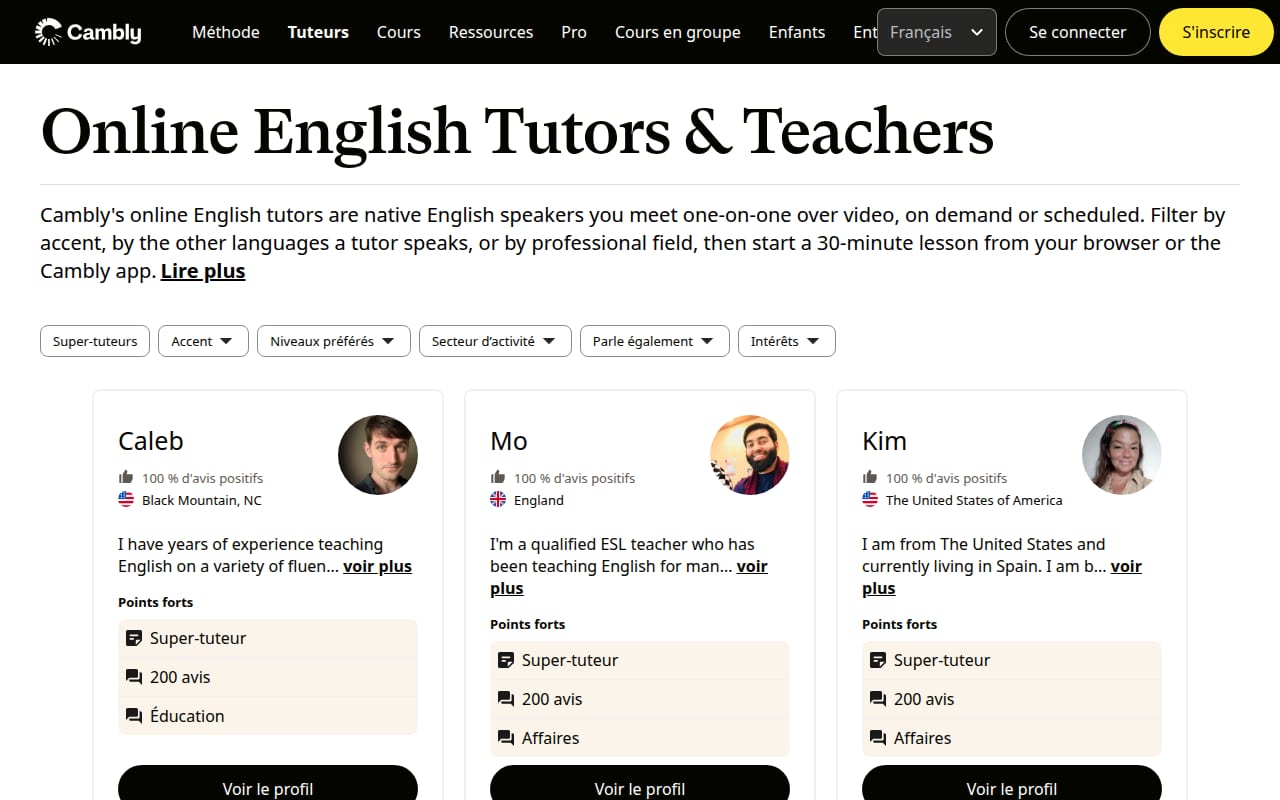Open the Accent filter dropdown
The height and width of the screenshot is (800, 1280).
point(203,341)
